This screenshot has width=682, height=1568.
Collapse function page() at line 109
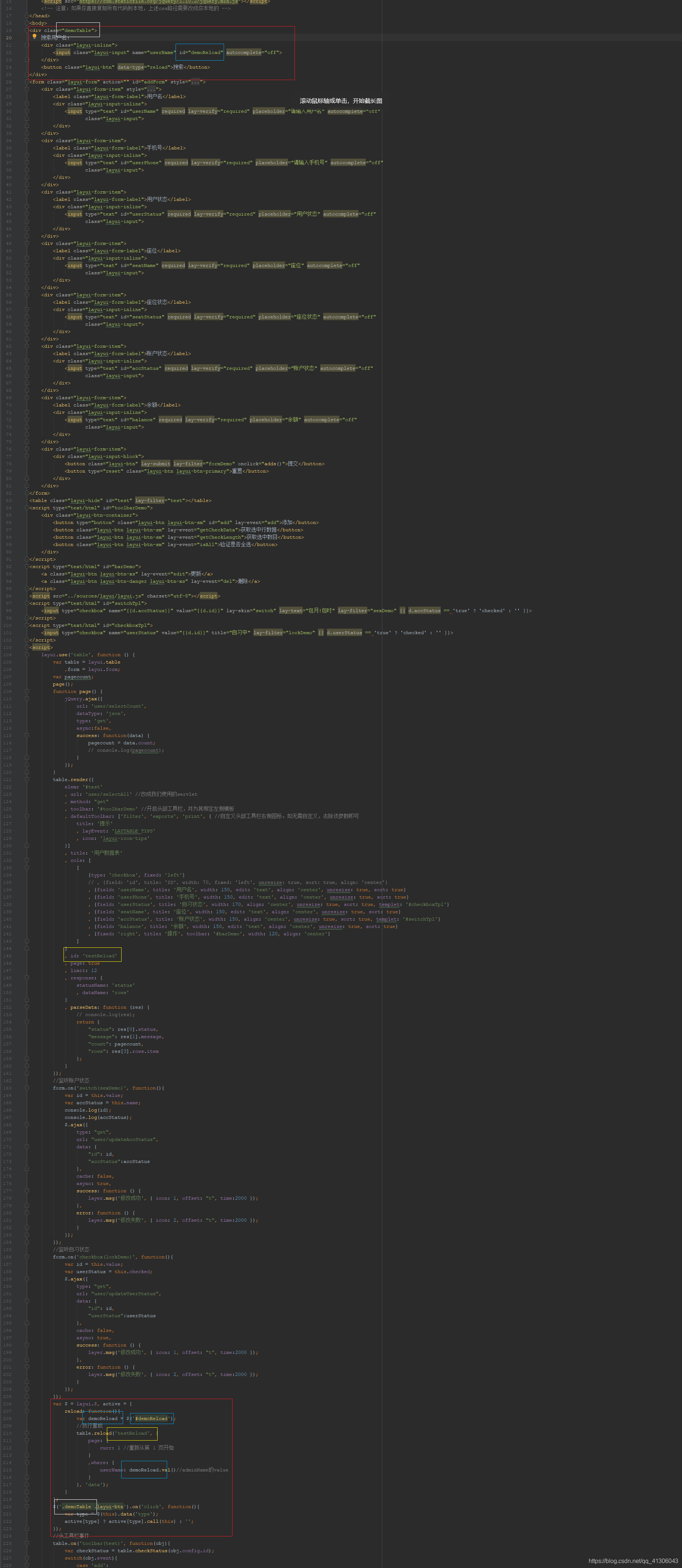click(x=27, y=691)
